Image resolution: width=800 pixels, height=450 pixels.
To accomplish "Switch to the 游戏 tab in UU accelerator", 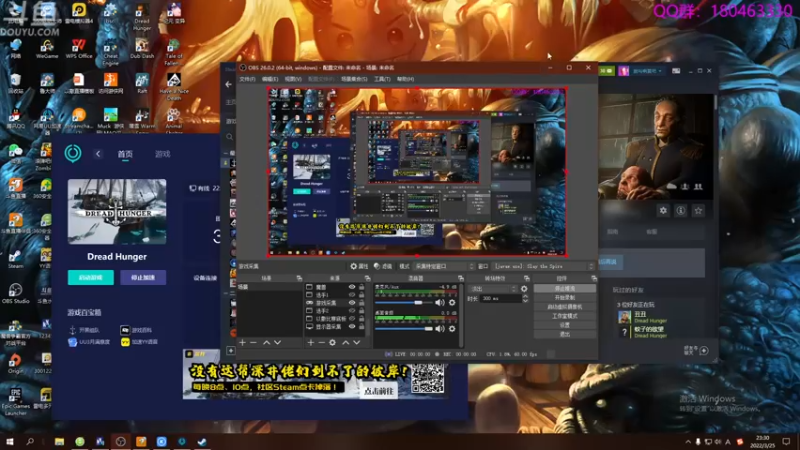I will [162, 154].
